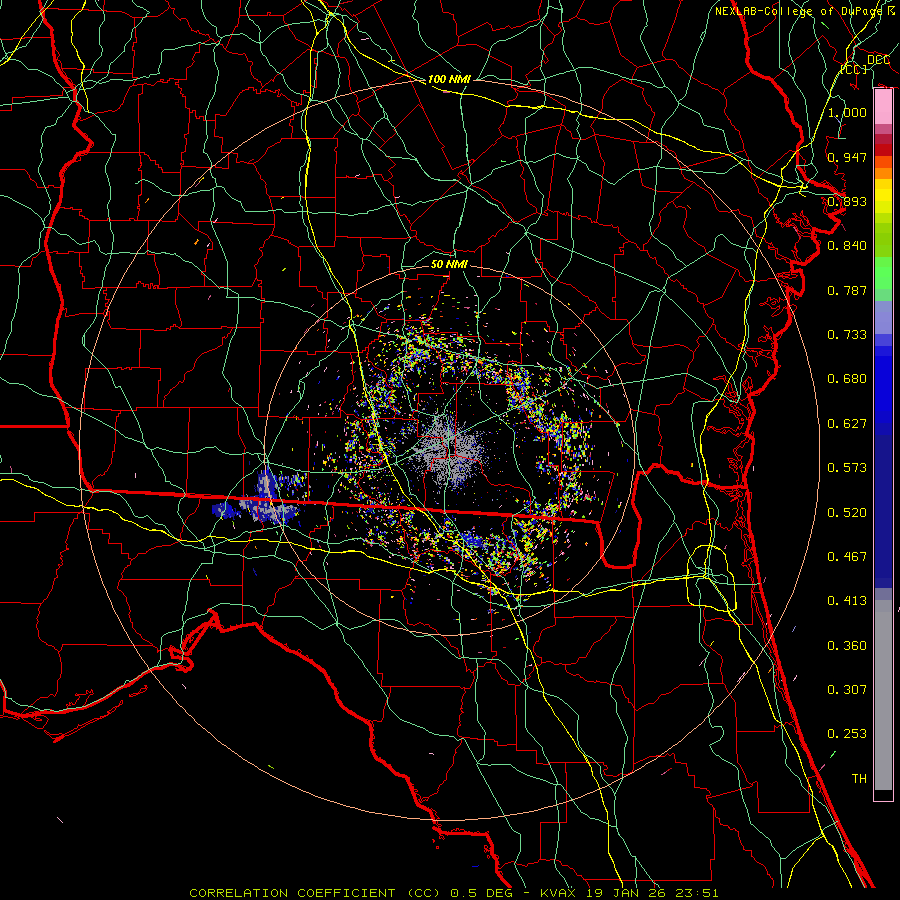
Task: Click the TH label on the legend
Action: (858, 778)
